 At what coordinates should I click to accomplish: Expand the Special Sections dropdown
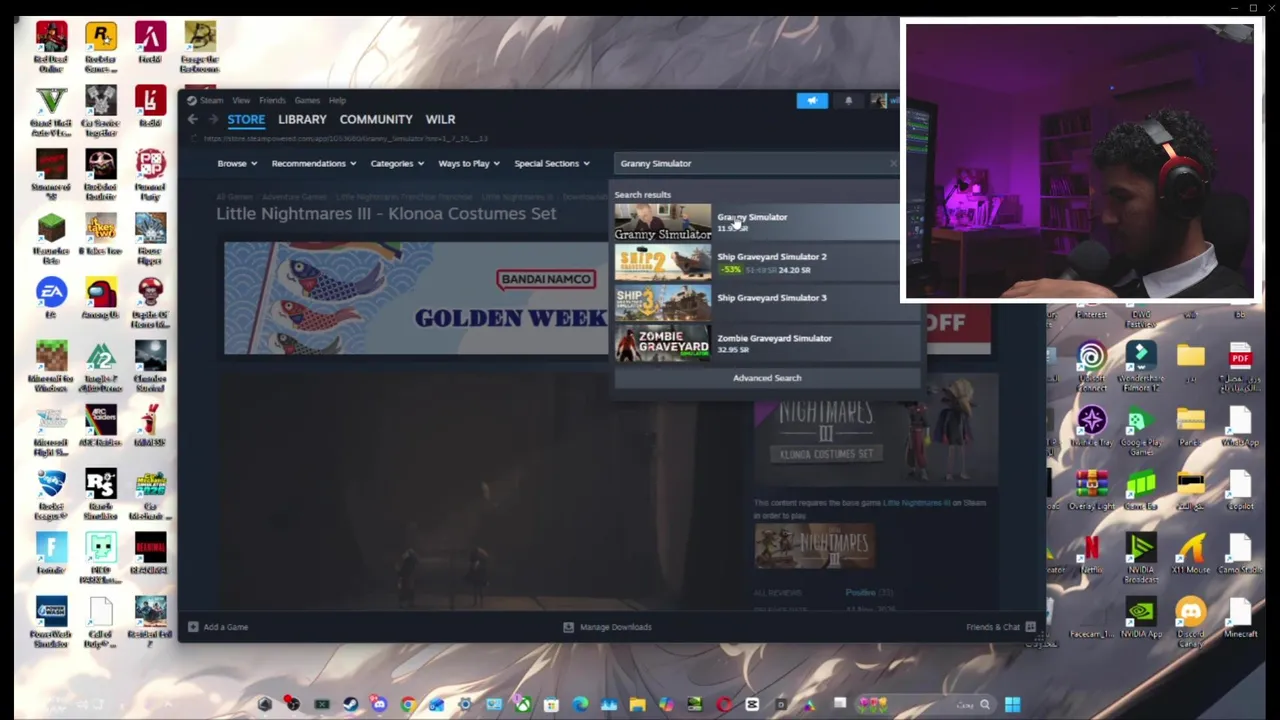pos(552,163)
